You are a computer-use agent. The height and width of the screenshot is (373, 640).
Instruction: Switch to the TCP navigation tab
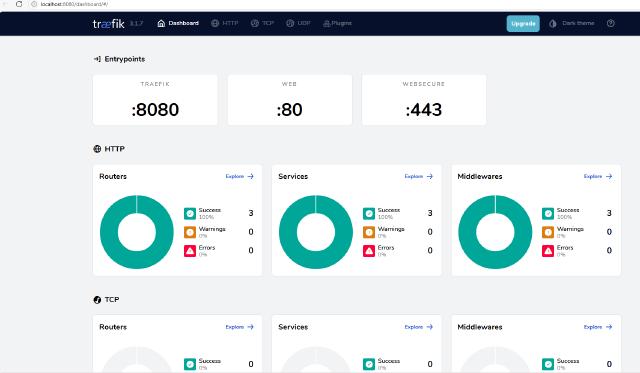coord(262,23)
